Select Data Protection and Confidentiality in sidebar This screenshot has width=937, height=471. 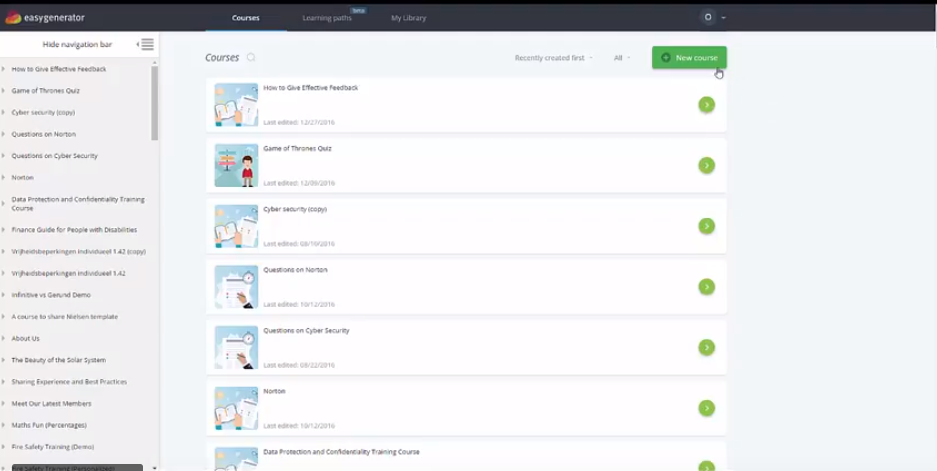[x=78, y=204]
